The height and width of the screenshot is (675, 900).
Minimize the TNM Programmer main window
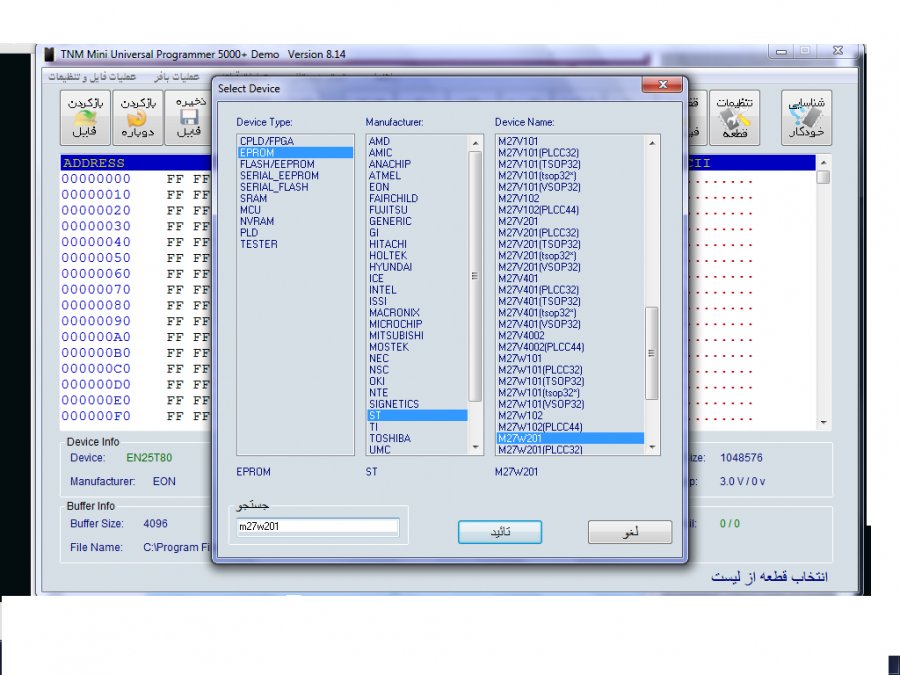781,51
